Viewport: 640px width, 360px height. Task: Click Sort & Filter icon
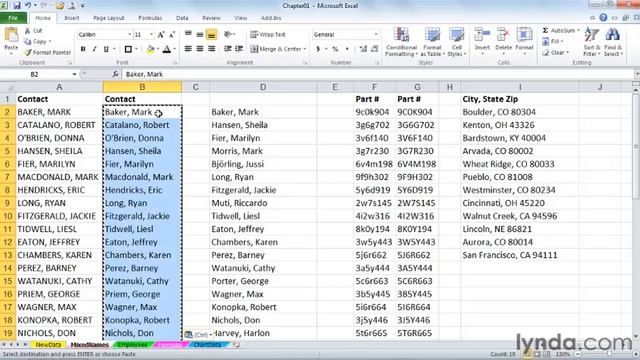[x=591, y=35]
